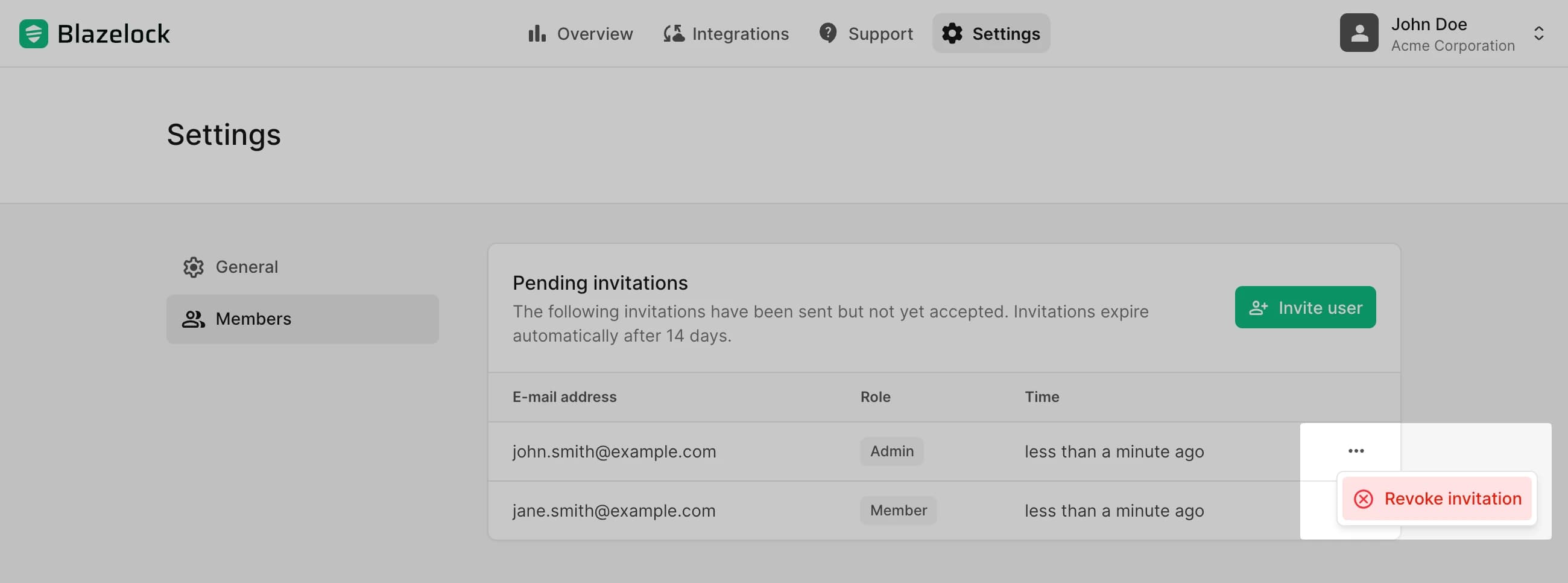Click the Support question mark icon

828,33
